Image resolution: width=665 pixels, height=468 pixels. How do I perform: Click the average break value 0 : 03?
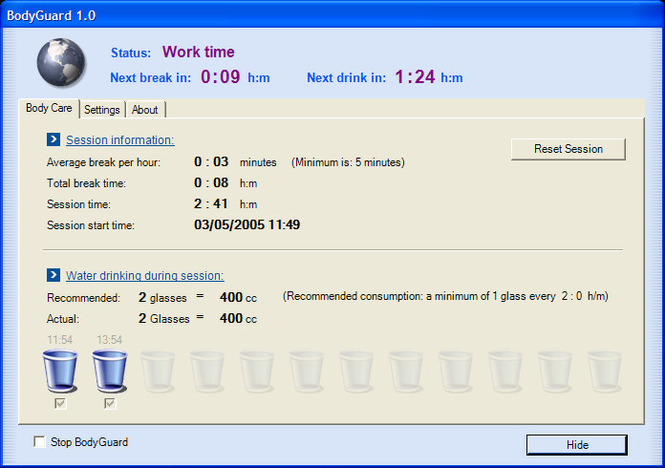(x=211, y=162)
